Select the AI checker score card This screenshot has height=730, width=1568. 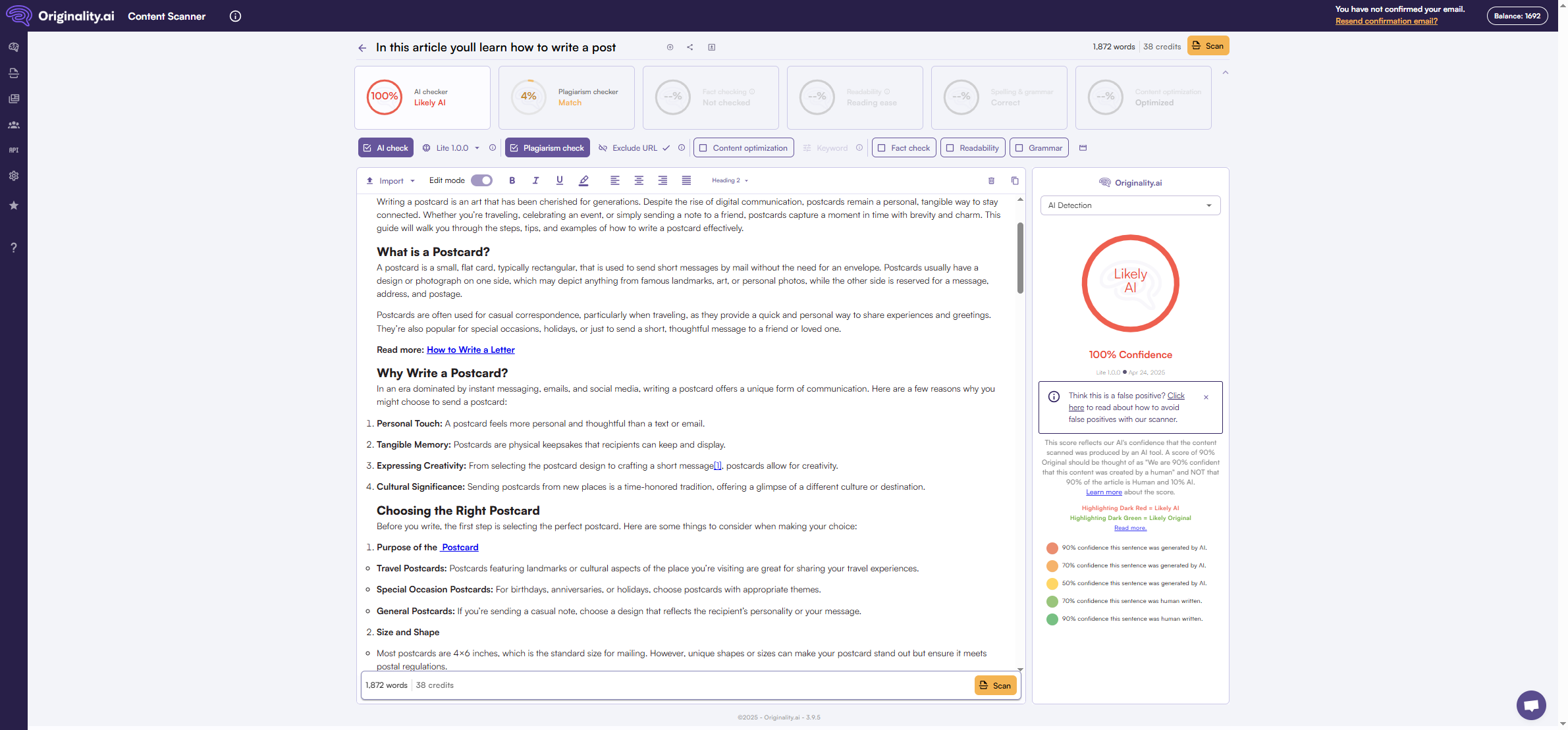(422, 97)
